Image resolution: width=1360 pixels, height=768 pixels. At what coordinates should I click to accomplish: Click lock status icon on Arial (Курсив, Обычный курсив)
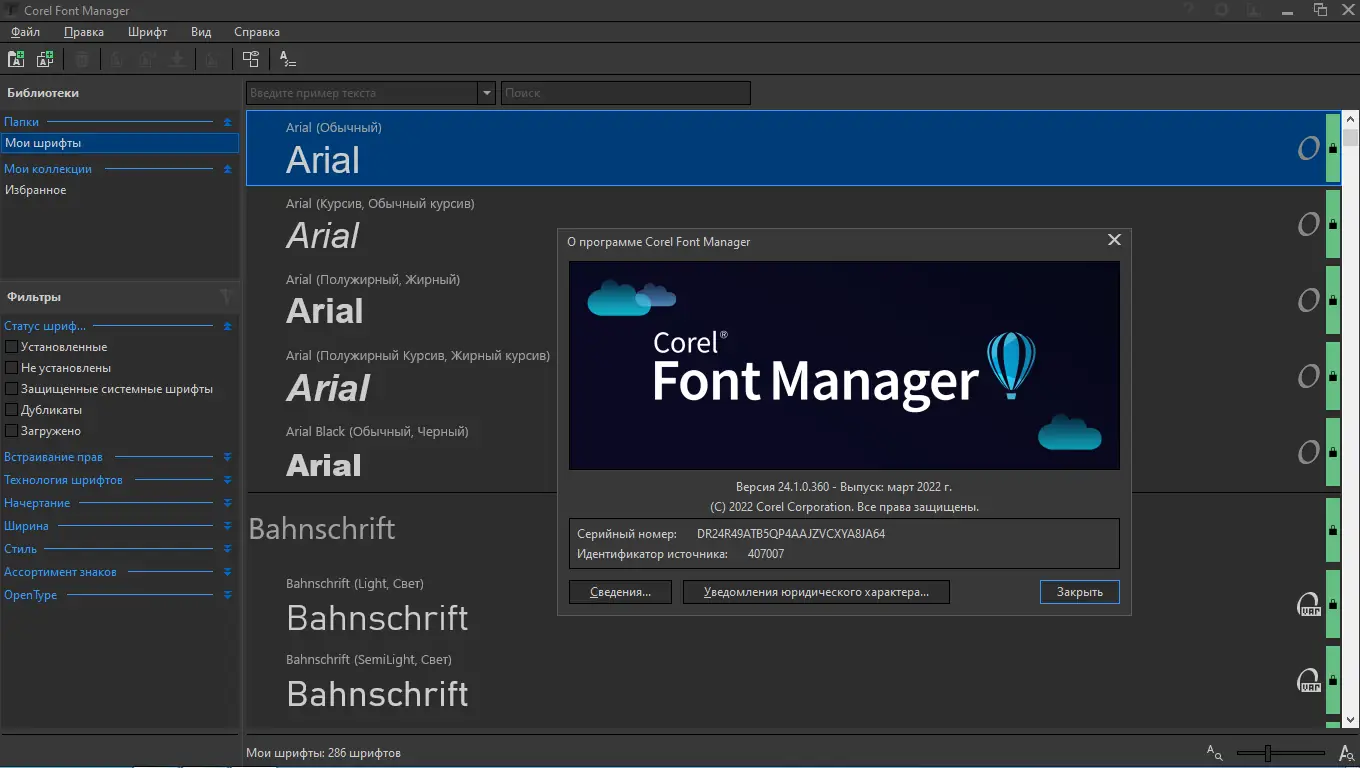(x=1333, y=224)
